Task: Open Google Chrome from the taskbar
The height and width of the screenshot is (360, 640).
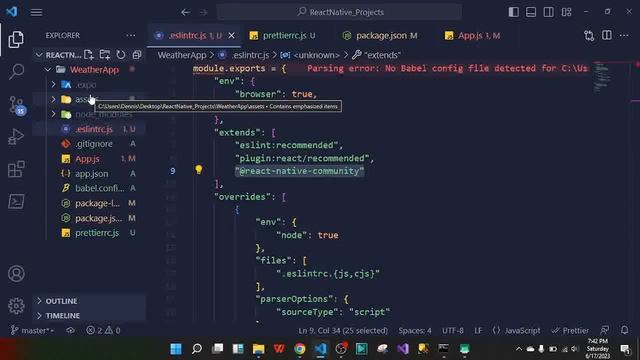Action: click(300, 349)
